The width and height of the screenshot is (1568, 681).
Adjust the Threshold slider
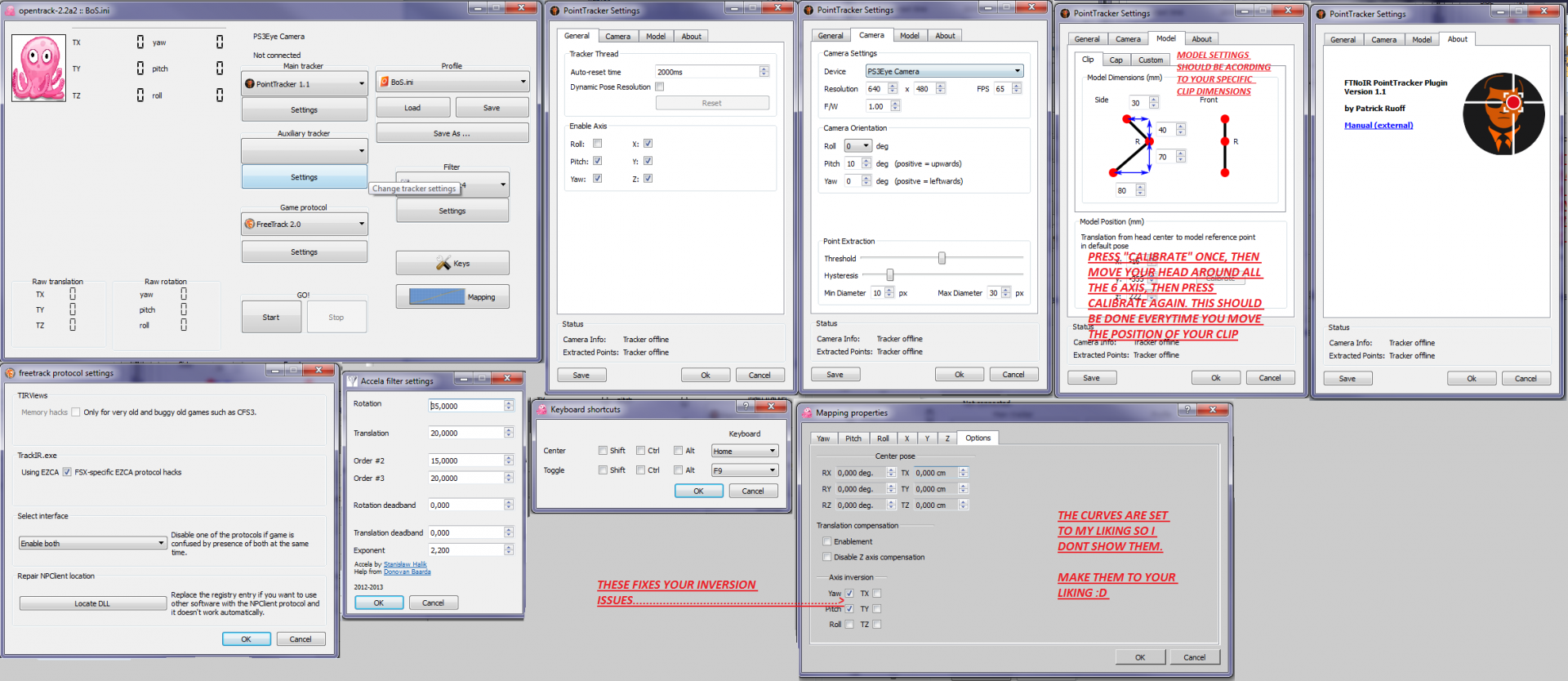point(942,258)
